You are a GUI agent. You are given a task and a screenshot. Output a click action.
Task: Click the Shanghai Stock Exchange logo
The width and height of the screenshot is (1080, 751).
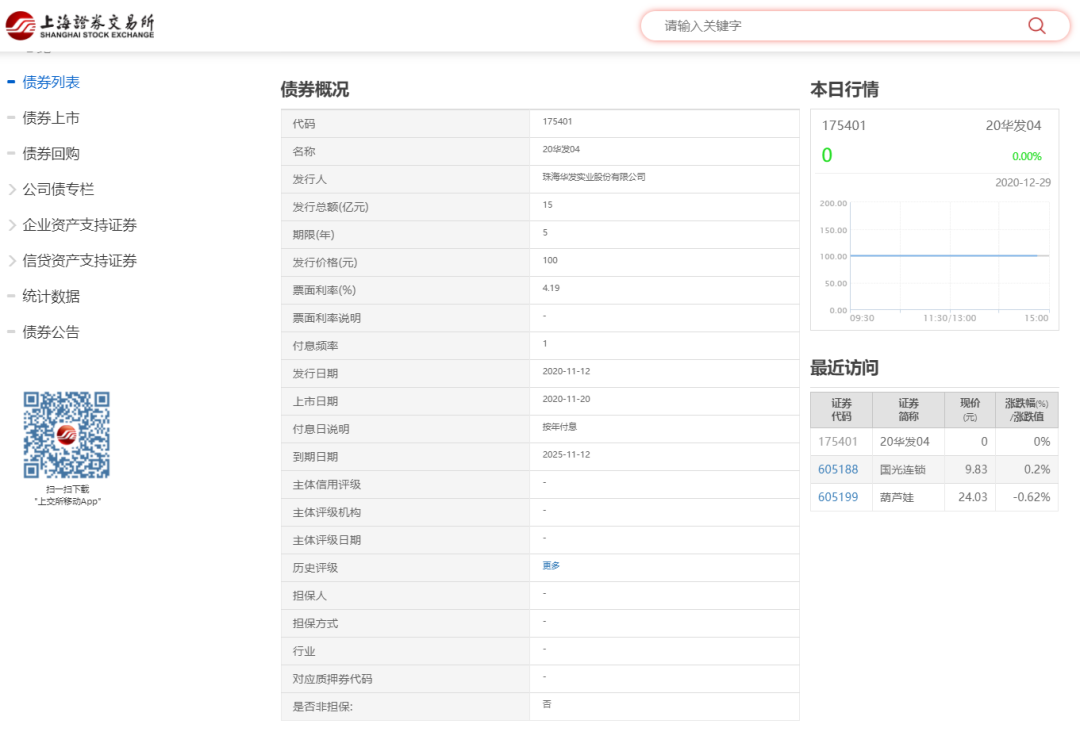click(x=81, y=26)
